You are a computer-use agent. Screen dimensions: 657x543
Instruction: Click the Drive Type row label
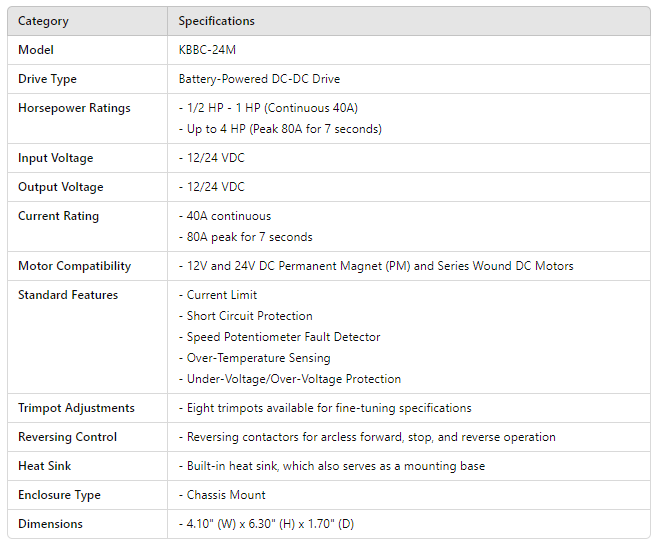[x=47, y=79]
